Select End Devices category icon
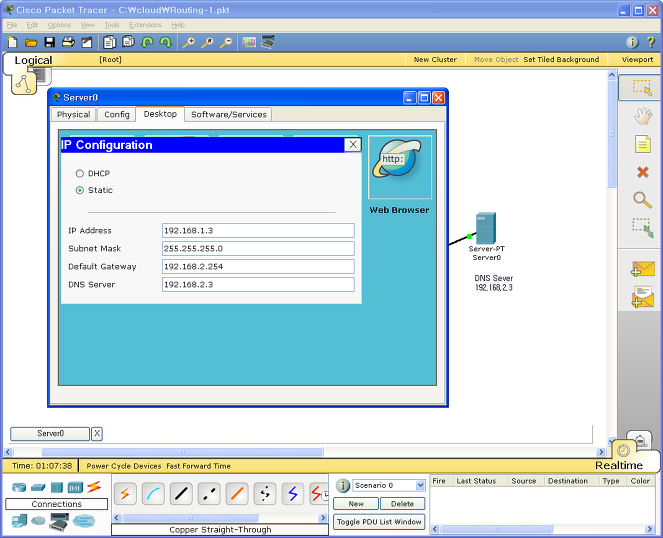Viewport: 663px width, 538px height. click(19, 520)
